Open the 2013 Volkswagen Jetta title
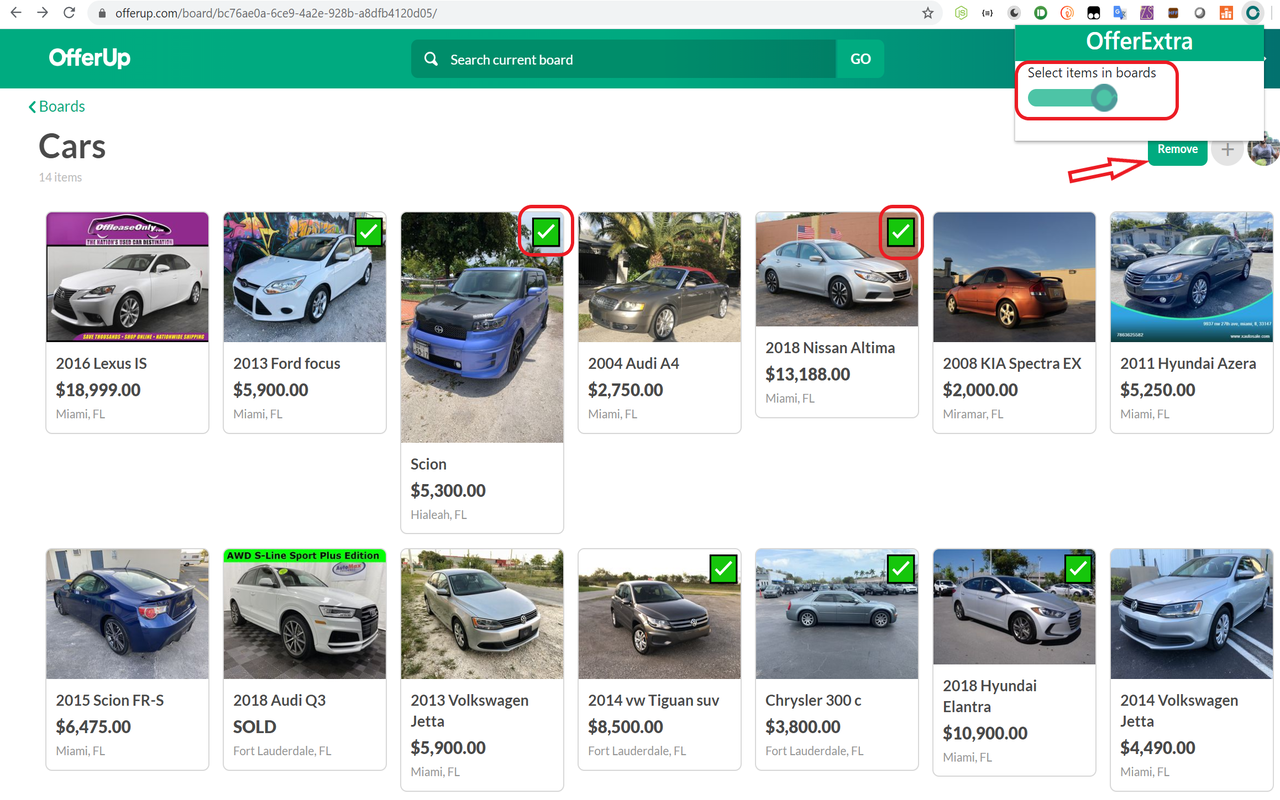Image resolution: width=1280 pixels, height=800 pixels. pos(470,710)
